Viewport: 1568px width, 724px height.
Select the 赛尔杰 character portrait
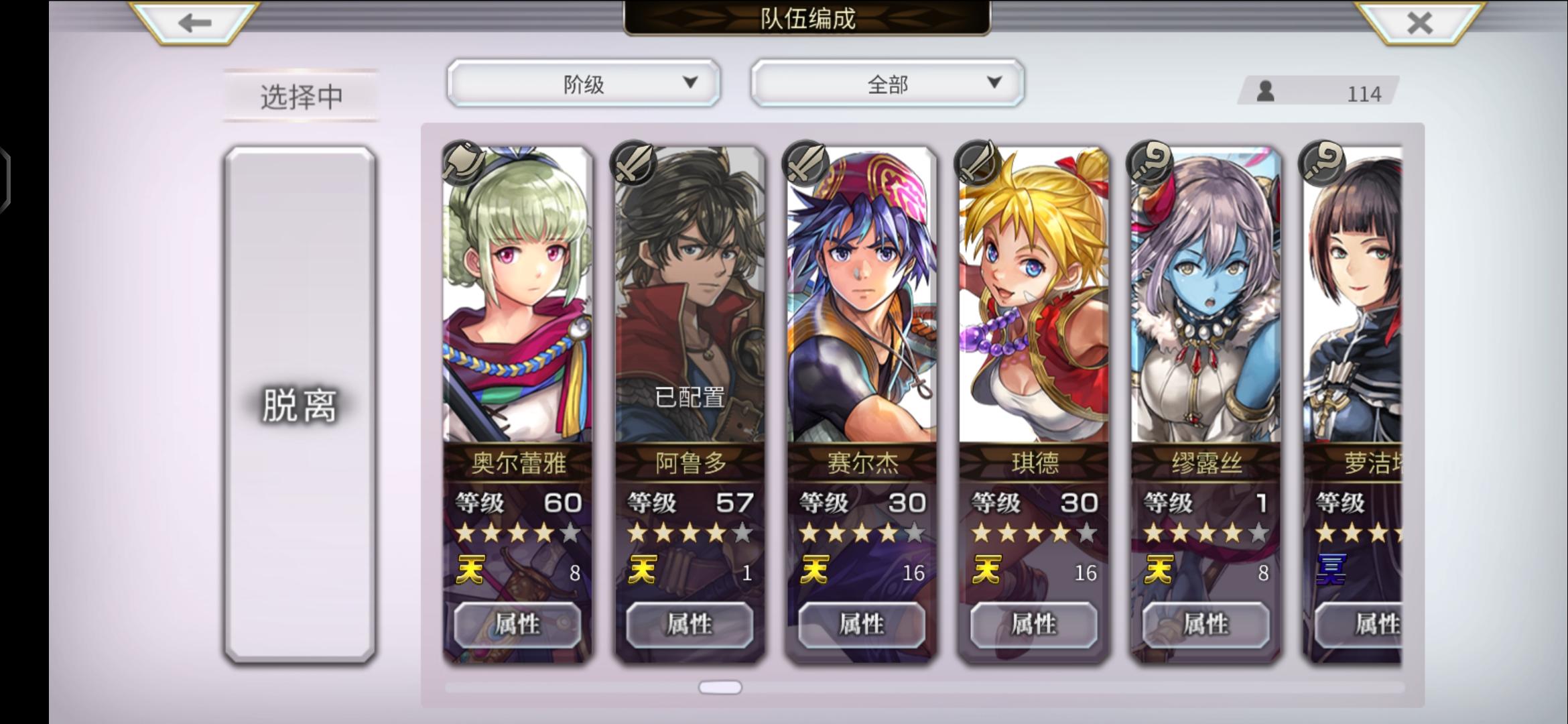point(862,295)
